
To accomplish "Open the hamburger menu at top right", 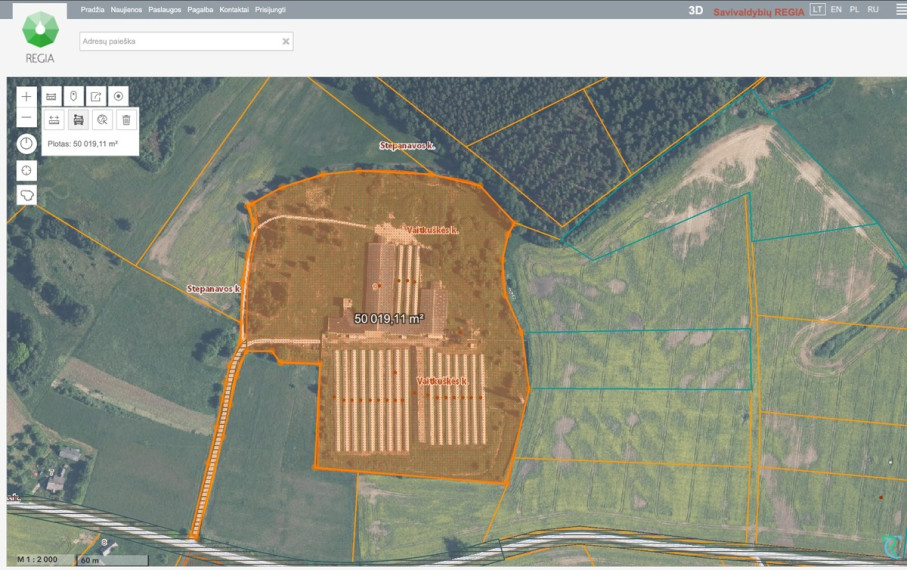I will (901, 10).
